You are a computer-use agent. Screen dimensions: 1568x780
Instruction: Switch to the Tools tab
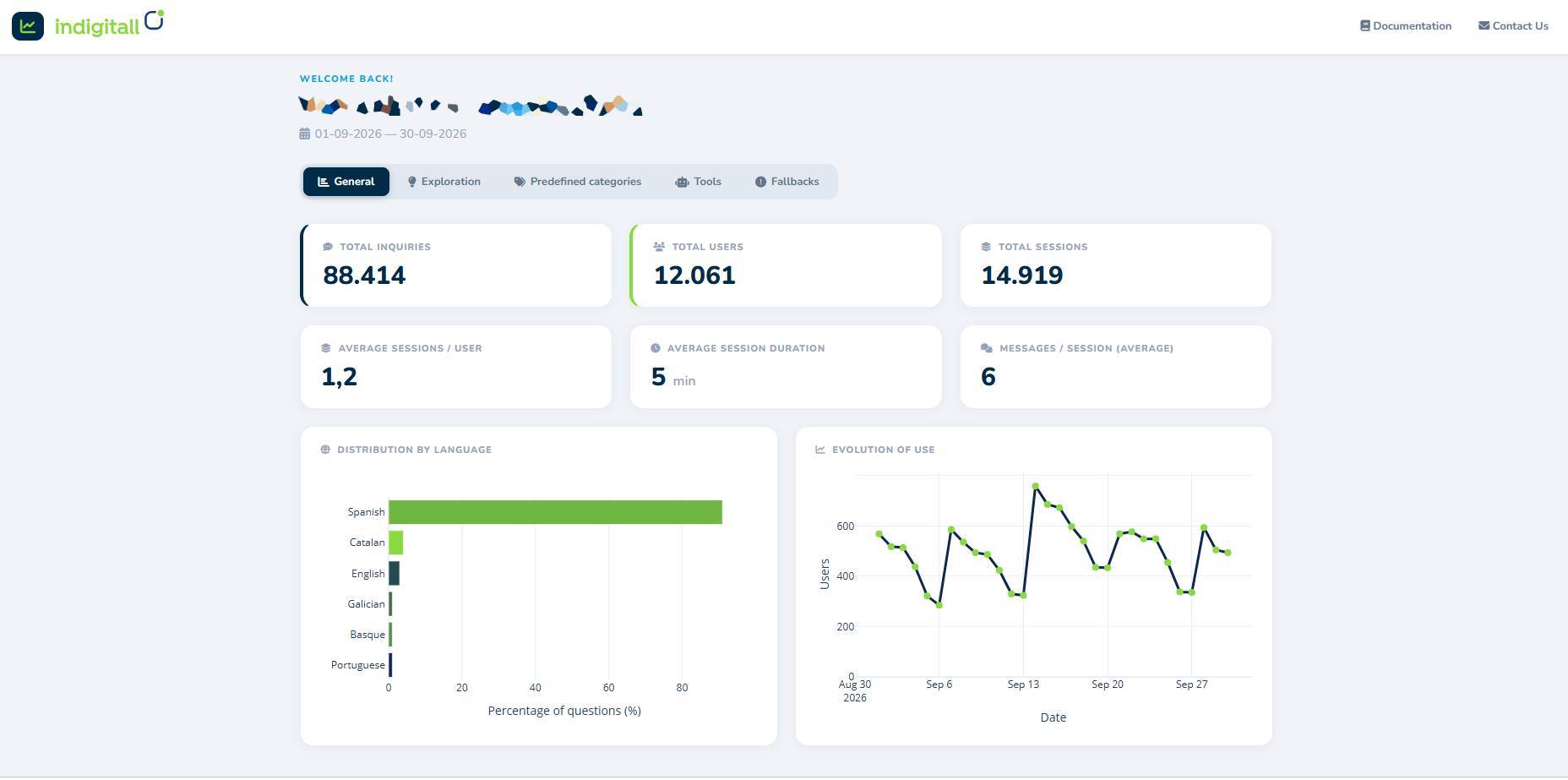point(699,182)
